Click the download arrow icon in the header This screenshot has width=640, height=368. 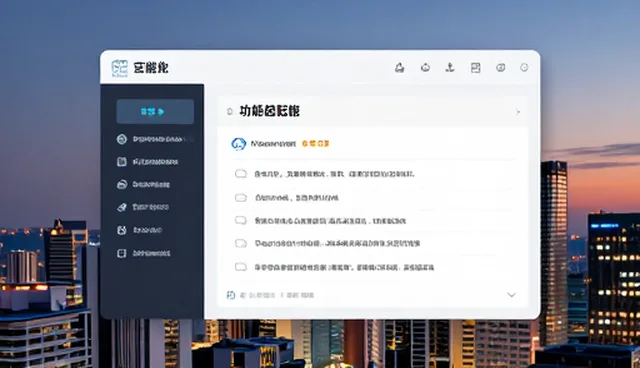[x=450, y=68]
